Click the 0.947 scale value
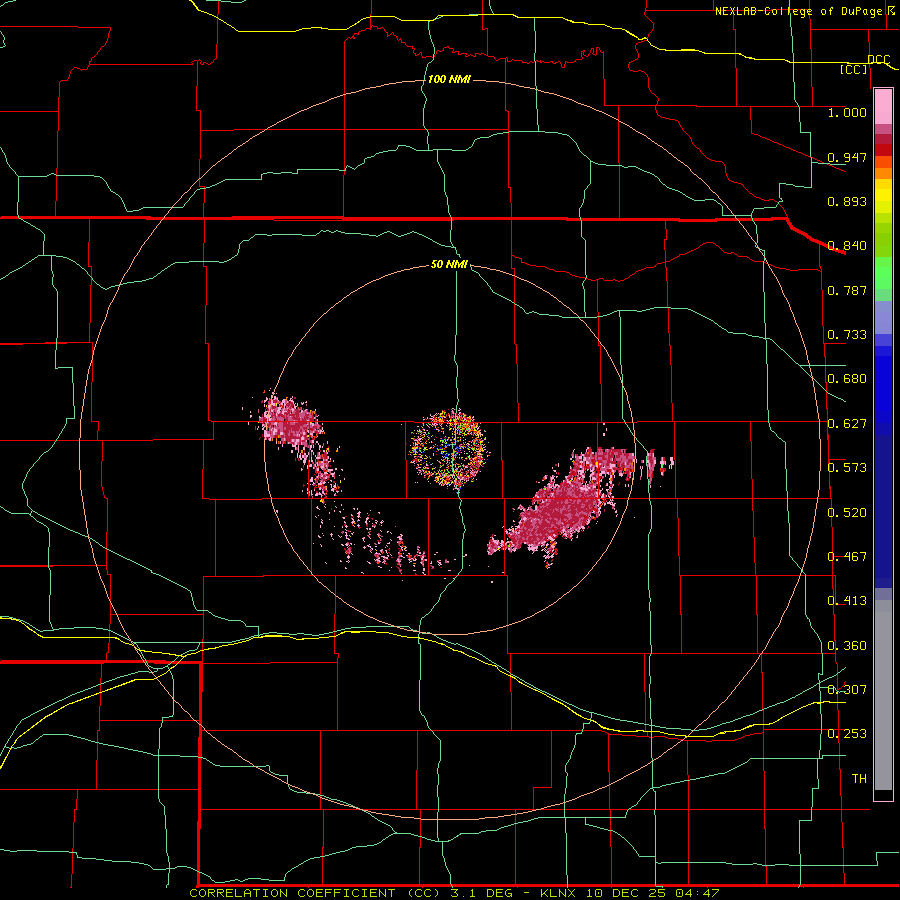The width and height of the screenshot is (900, 900). point(847,157)
